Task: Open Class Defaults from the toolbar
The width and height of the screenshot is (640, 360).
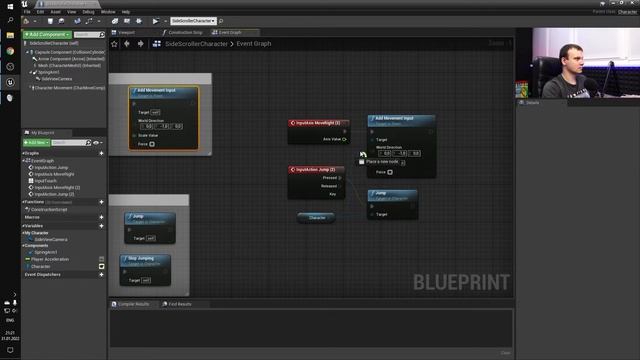Action: (127, 21)
